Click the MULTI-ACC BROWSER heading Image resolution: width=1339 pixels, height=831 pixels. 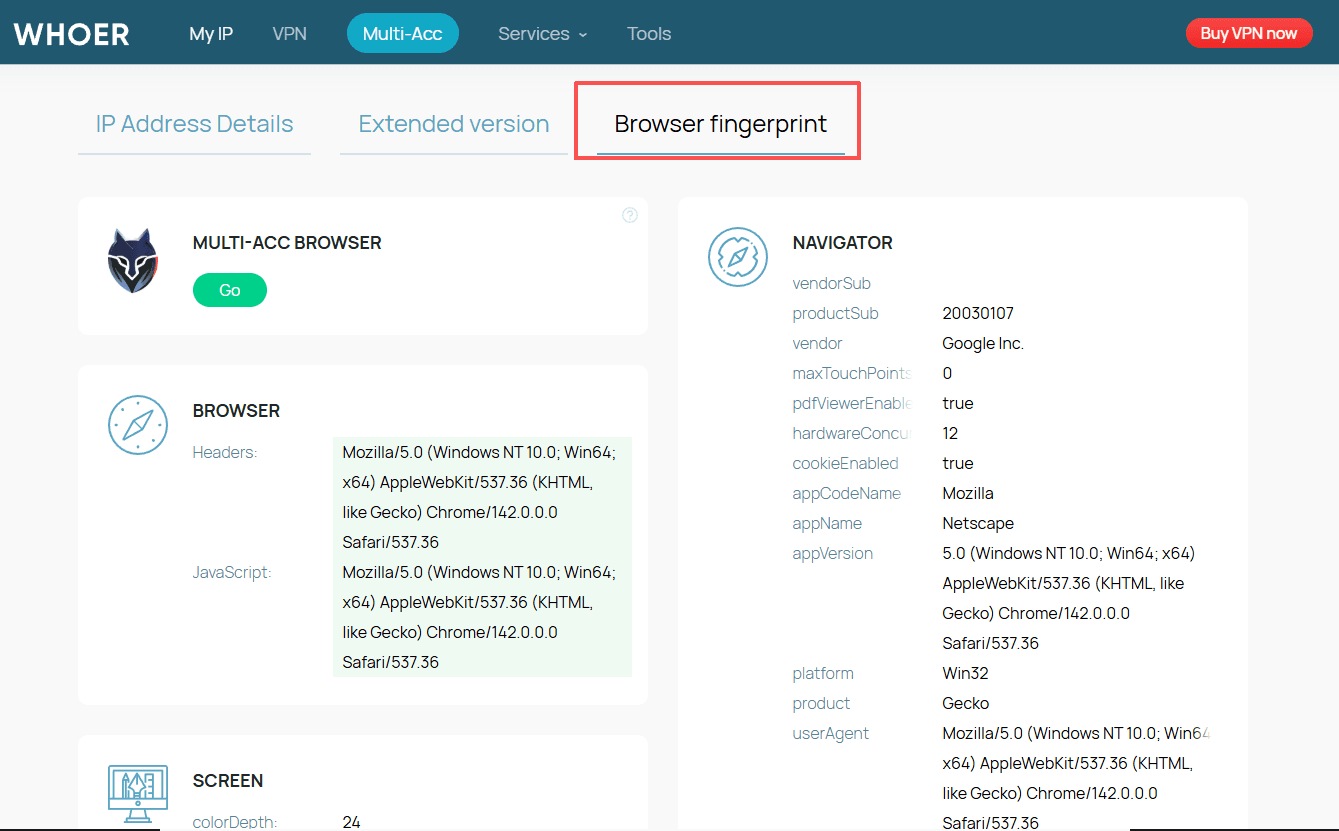point(287,243)
